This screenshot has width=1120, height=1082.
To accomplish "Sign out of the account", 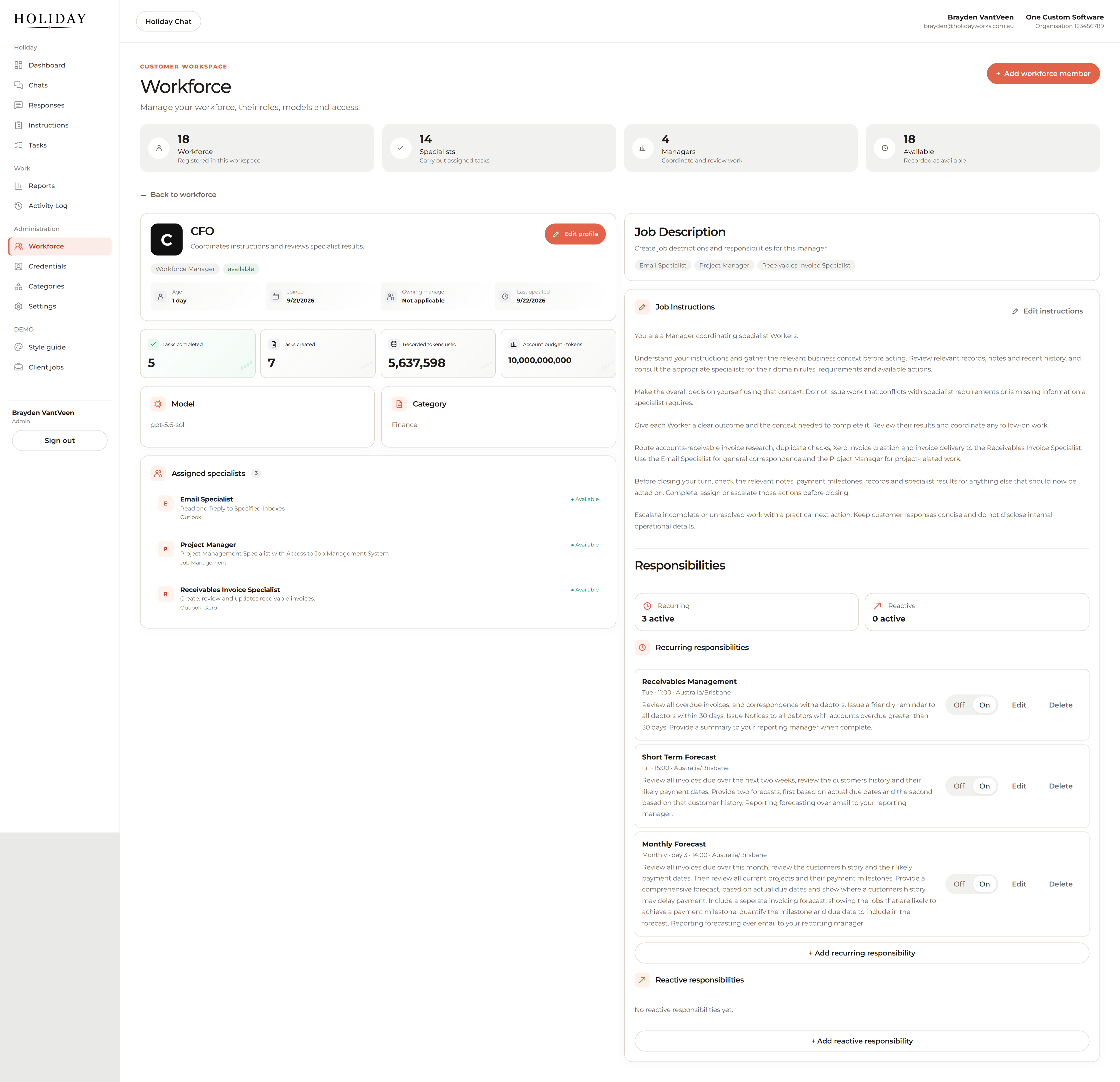I will tap(60, 440).
